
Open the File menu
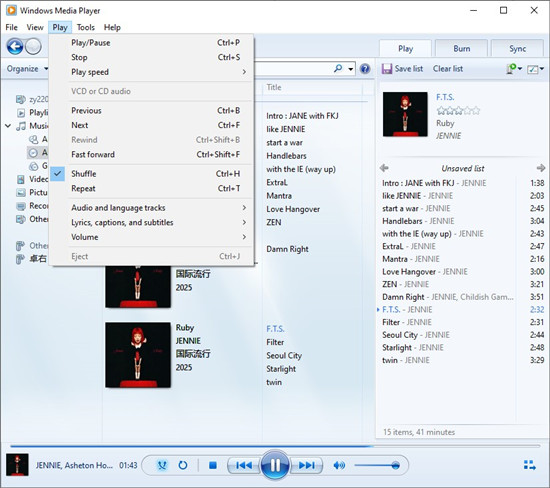coord(12,27)
